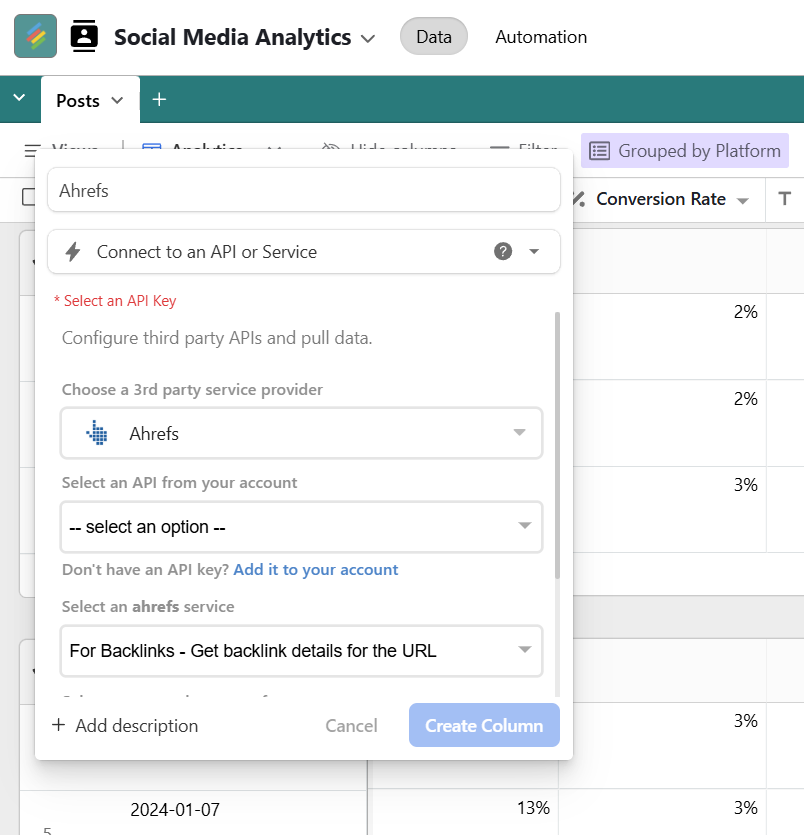Click the Grouped by Platform grouping icon
Screen dimensions: 804x835
click(599, 150)
